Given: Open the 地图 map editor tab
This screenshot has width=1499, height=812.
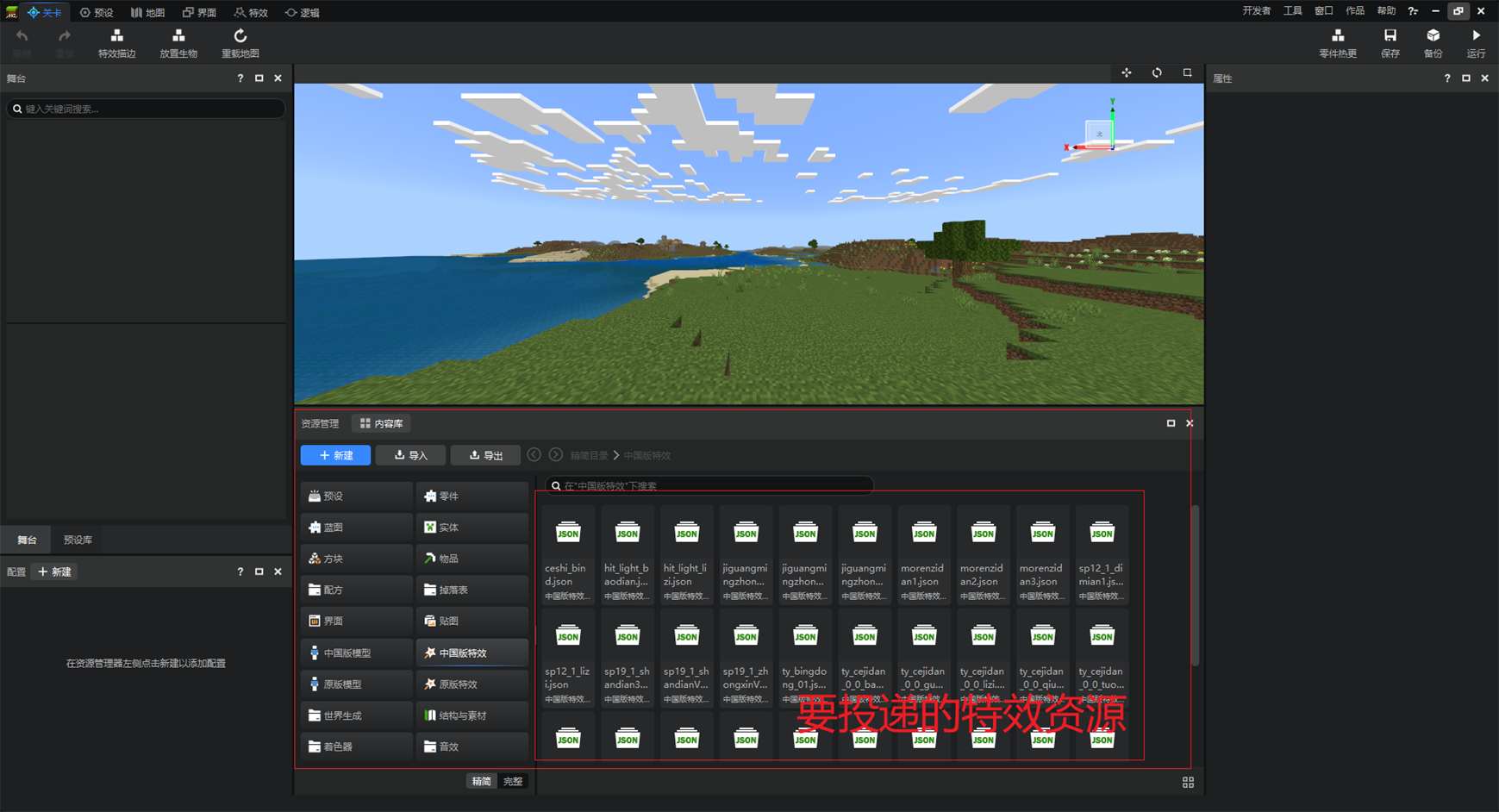Looking at the screenshot, I should (147, 12).
